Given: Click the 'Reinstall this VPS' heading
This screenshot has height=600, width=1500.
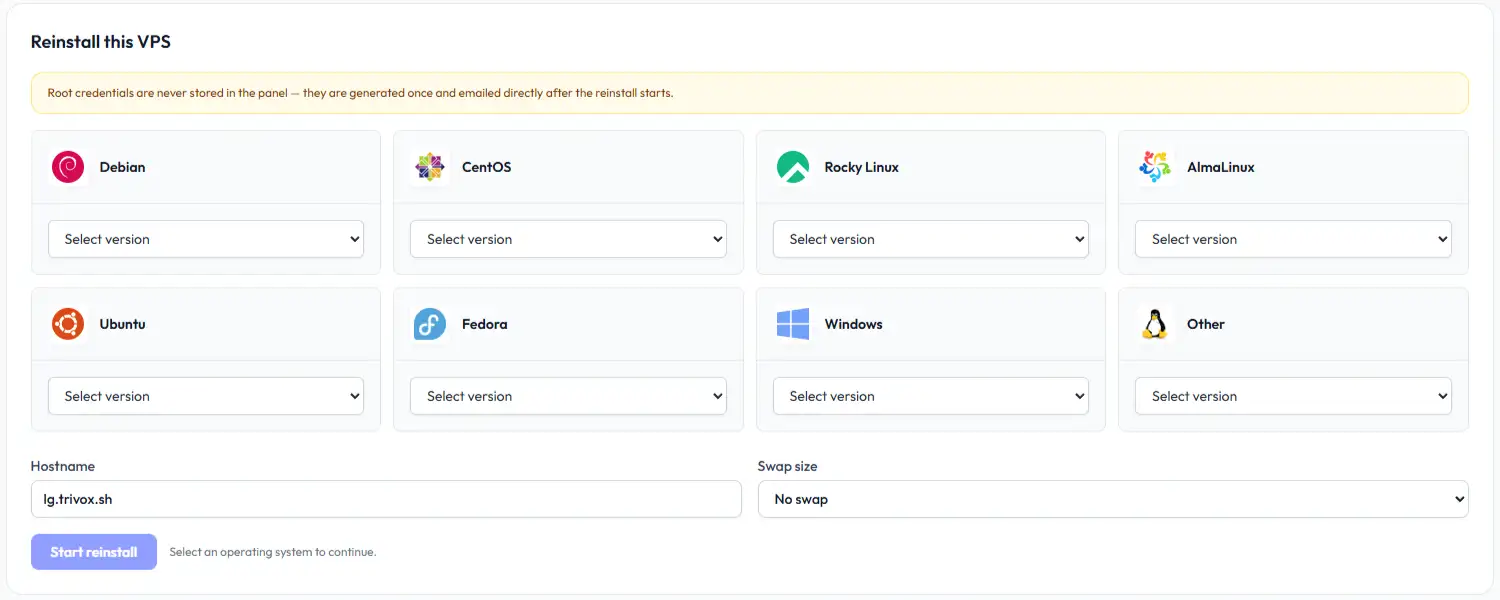Looking at the screenshot, I should (101, 42).
